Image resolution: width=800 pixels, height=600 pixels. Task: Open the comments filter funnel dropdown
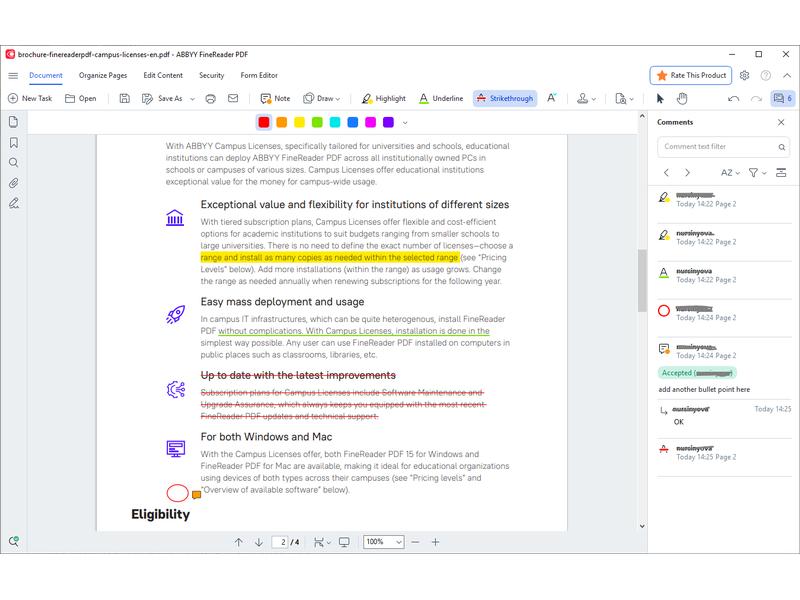(x=757, y=173)
